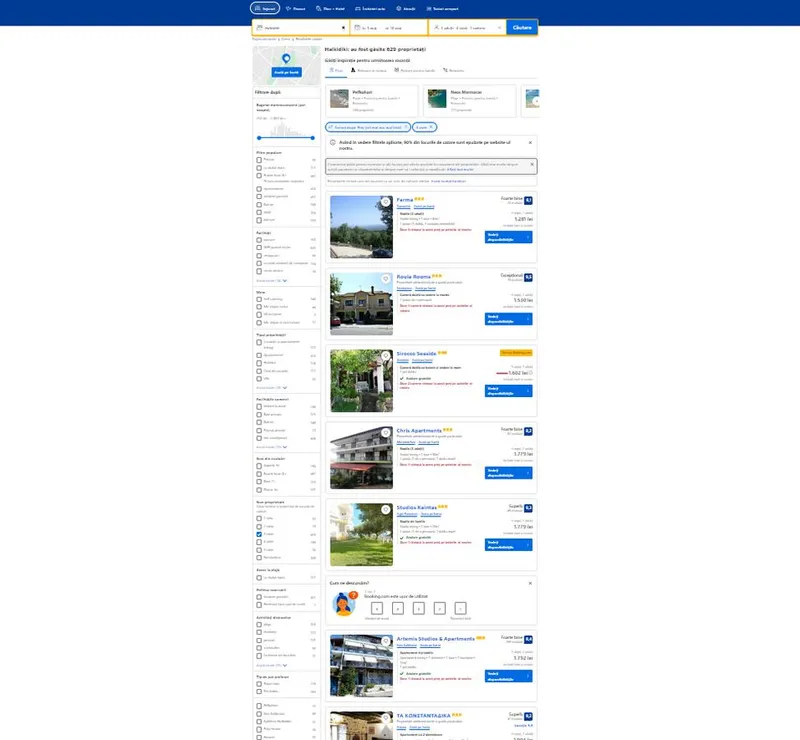This screenshot has height=740, width=800.
Task: Open the Sejururi (stays) tab in header
Action: (x=265, y=8)
